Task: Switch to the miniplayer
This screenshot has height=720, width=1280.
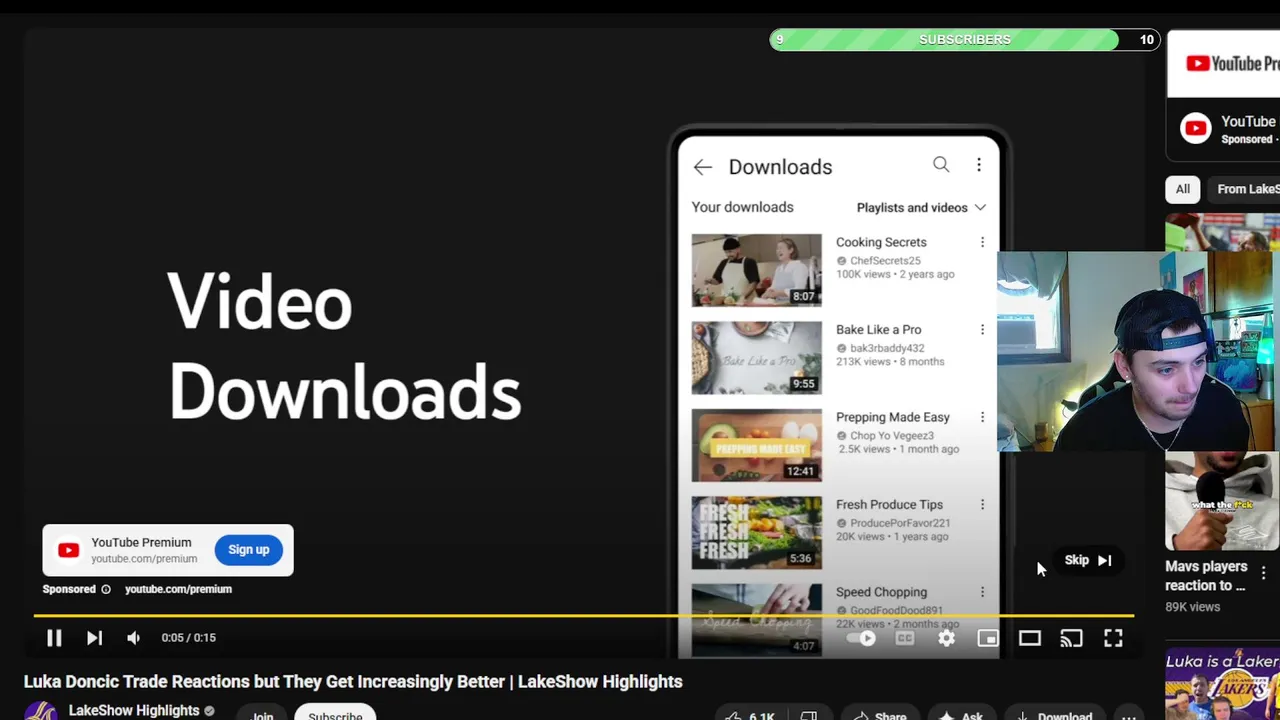Action: (x=988, y=638)
